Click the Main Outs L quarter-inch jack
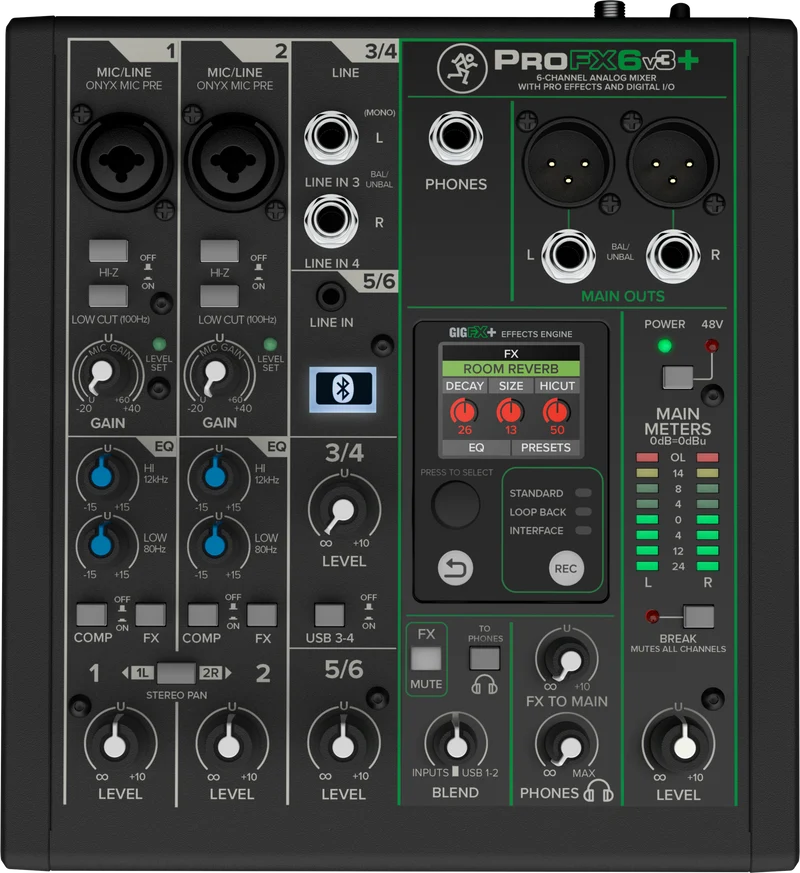This screenshot has width=800, height=873. (568, 256)
